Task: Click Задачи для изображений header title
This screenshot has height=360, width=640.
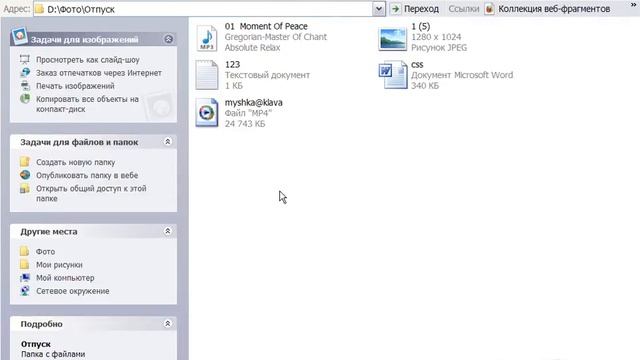Action: (x=84, y=40)
